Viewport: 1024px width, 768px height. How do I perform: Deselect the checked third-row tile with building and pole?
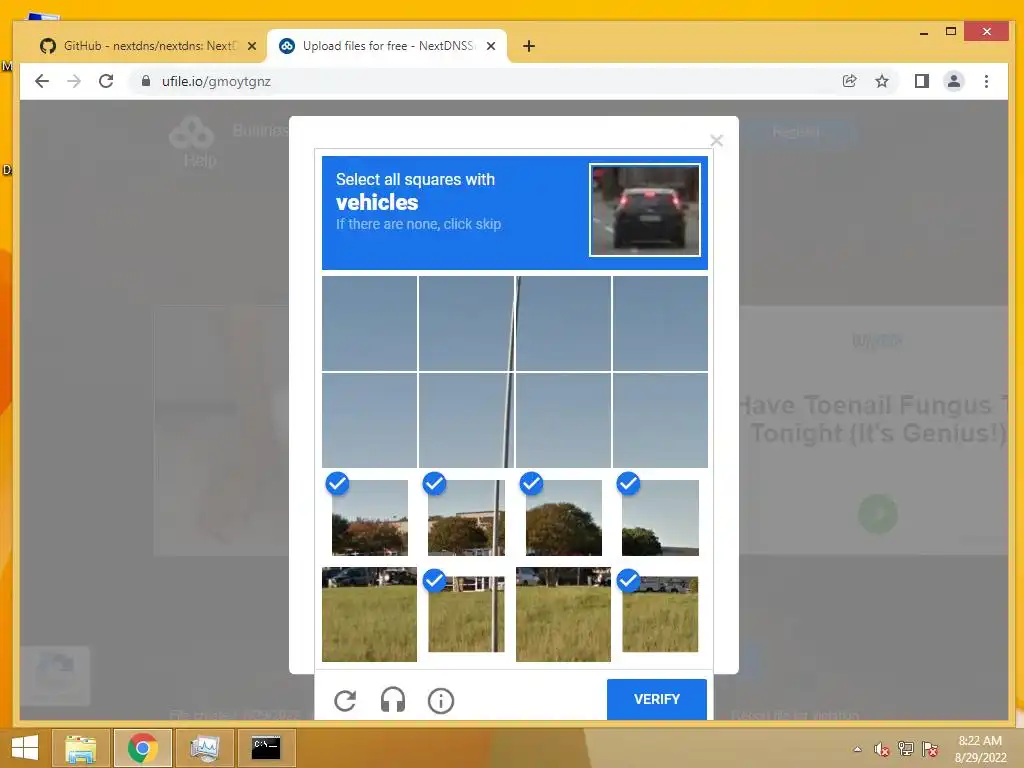(x=466, y=517)
